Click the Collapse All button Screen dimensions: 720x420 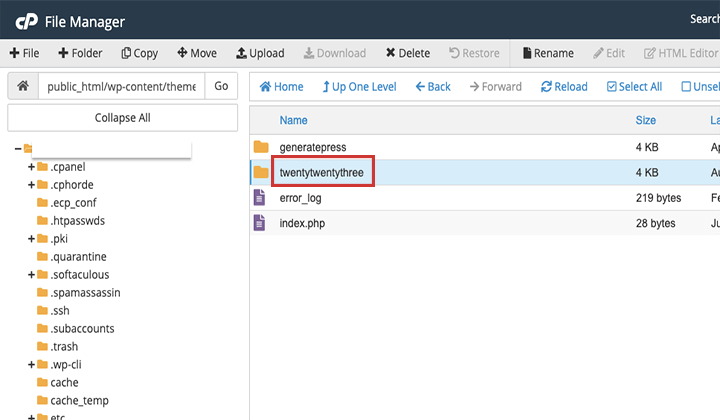[x=123, y=118]
